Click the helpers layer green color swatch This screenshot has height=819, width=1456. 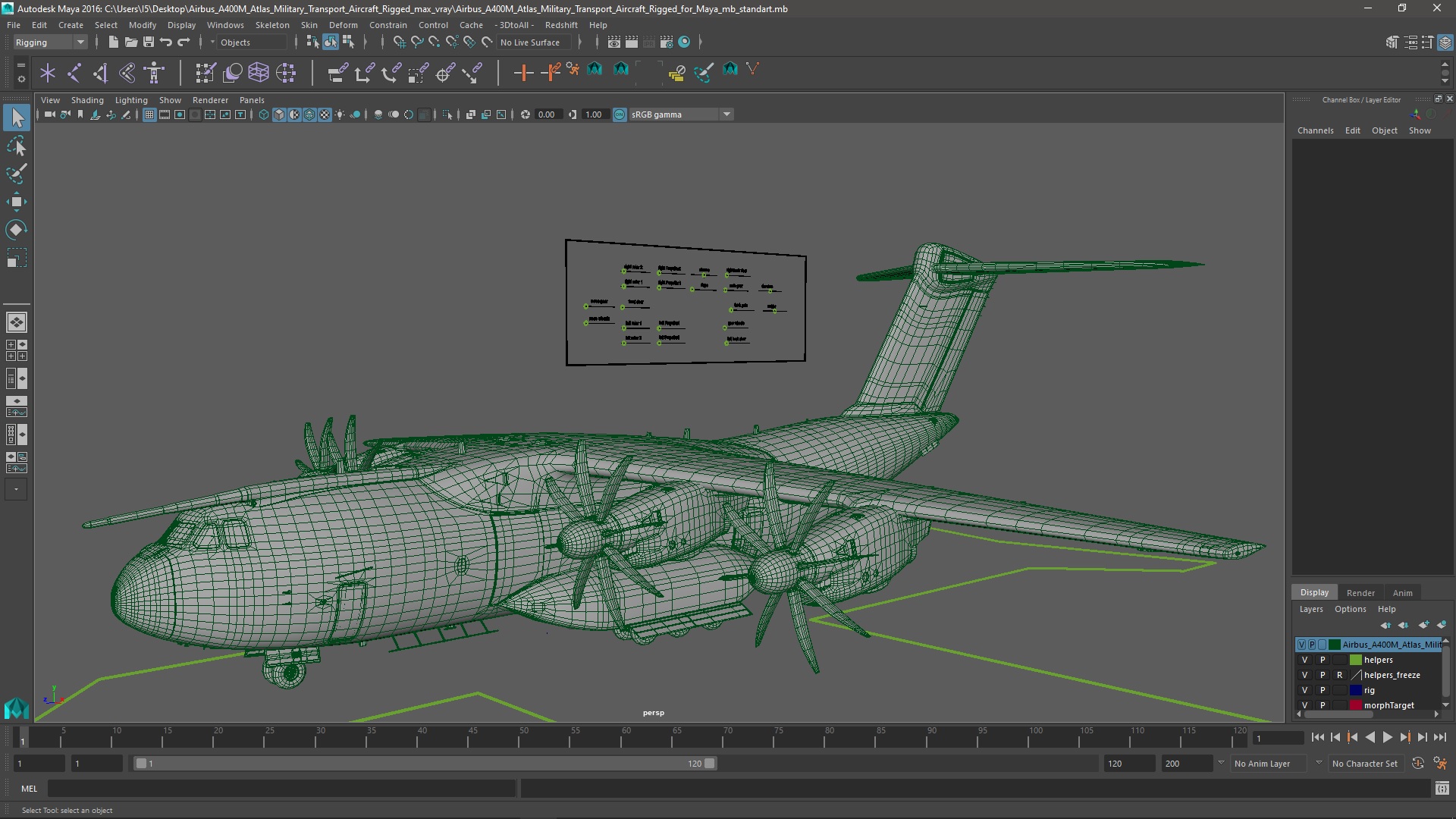tap(1355, 661)
